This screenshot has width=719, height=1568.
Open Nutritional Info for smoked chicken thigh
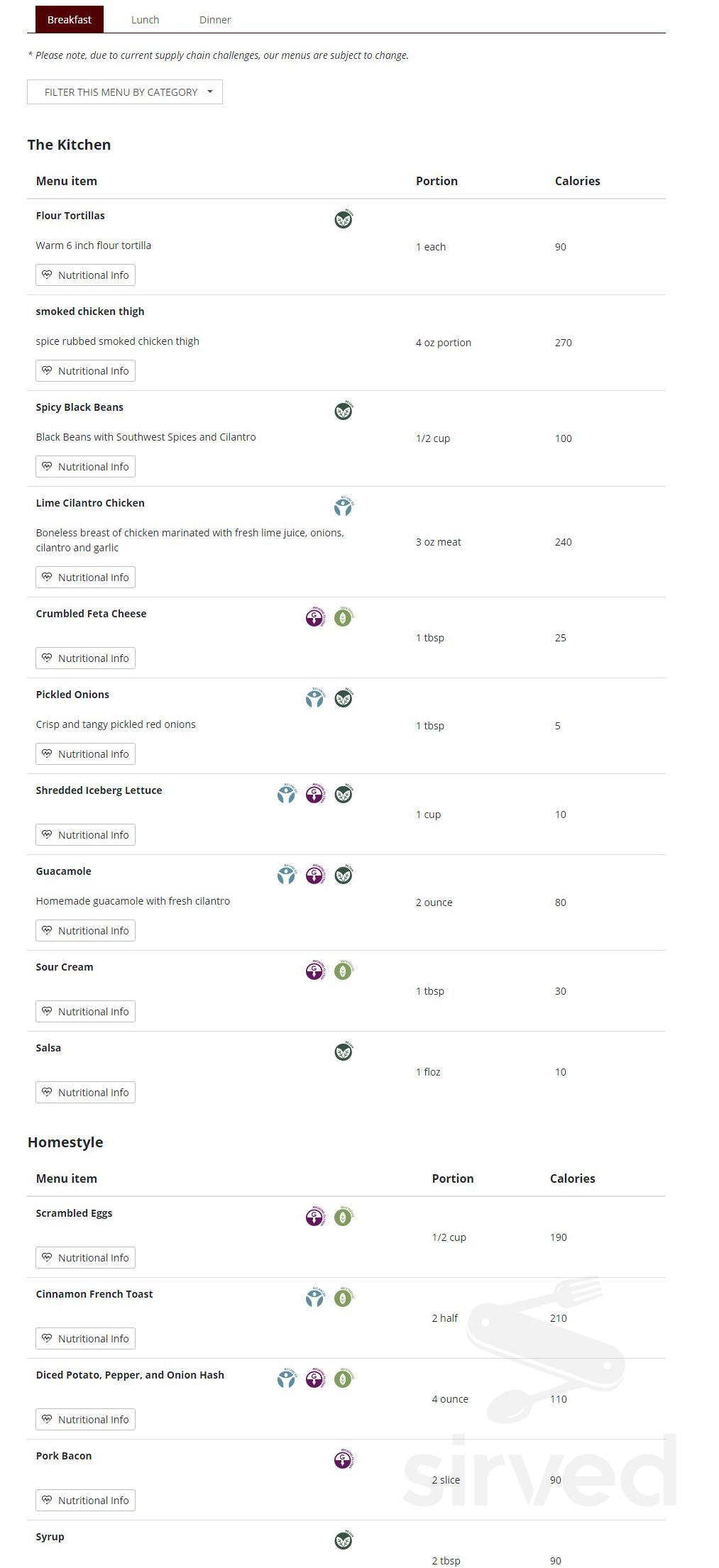pyautogui.click(x=85, y=371)
